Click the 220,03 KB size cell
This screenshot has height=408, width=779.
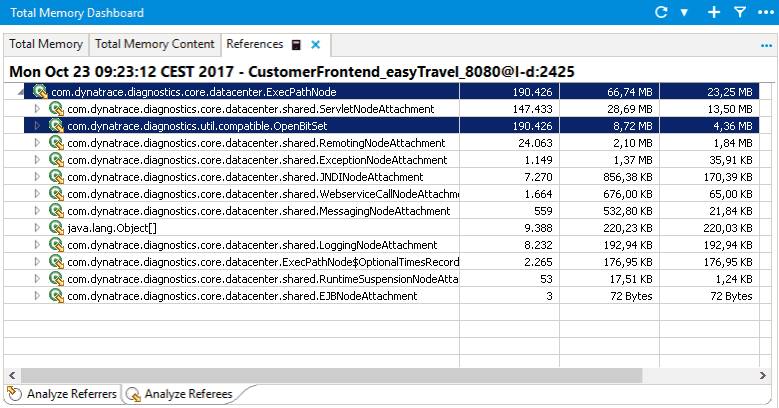709,228
